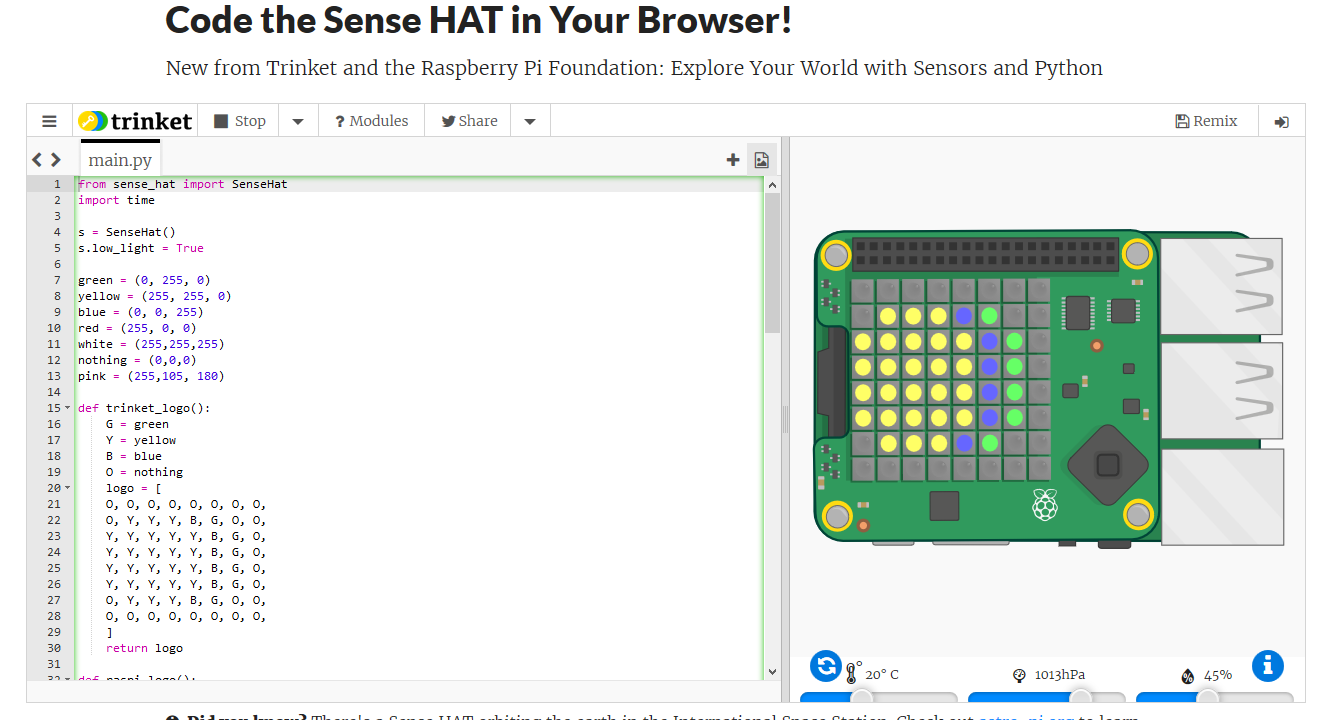Screen dimensions: 1339x720
Task: Click the thermometer icon next to 20° C
Action: pyautogui.click(x=853, y=673)
